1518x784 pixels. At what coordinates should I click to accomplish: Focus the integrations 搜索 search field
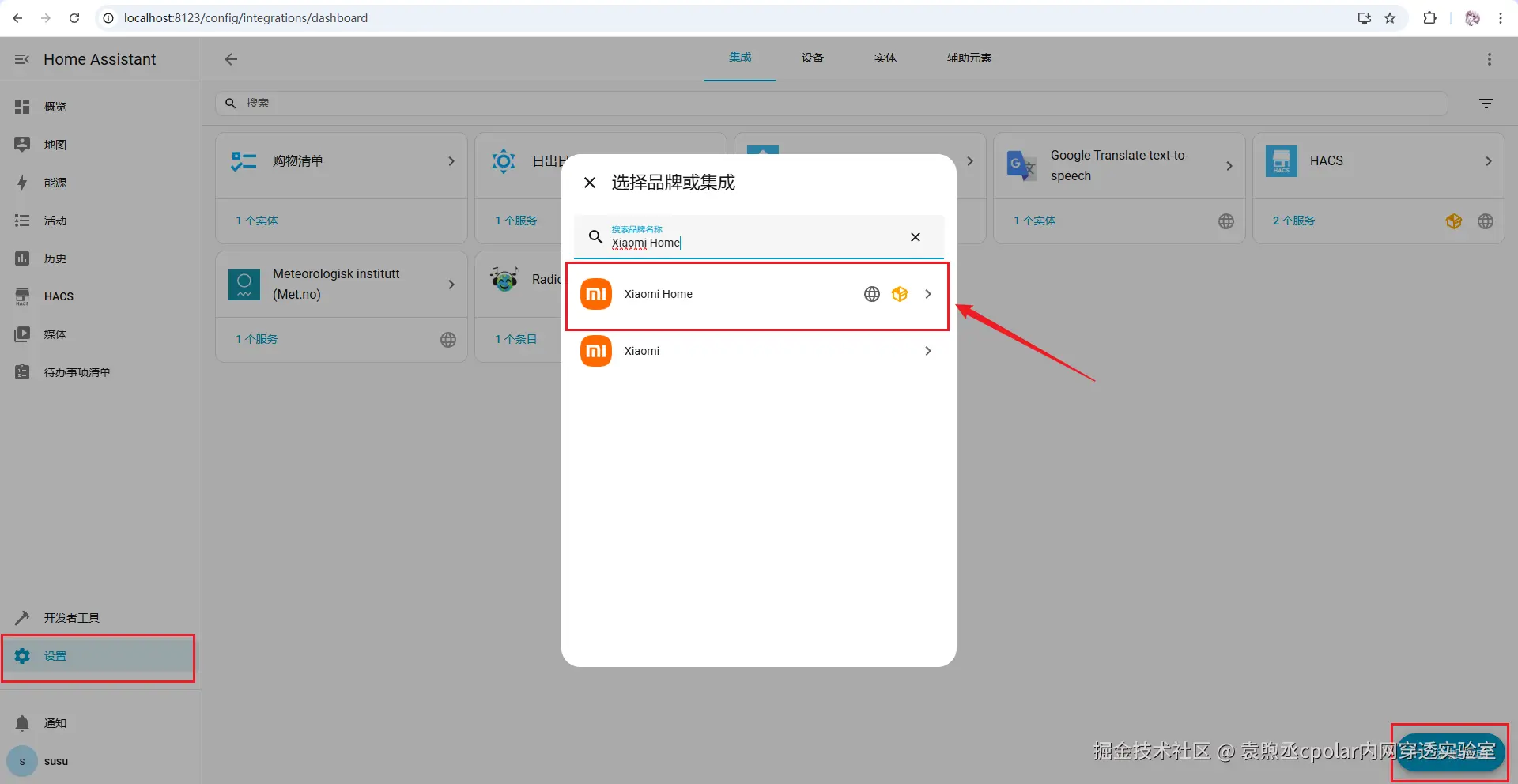(x=832, y=104)
